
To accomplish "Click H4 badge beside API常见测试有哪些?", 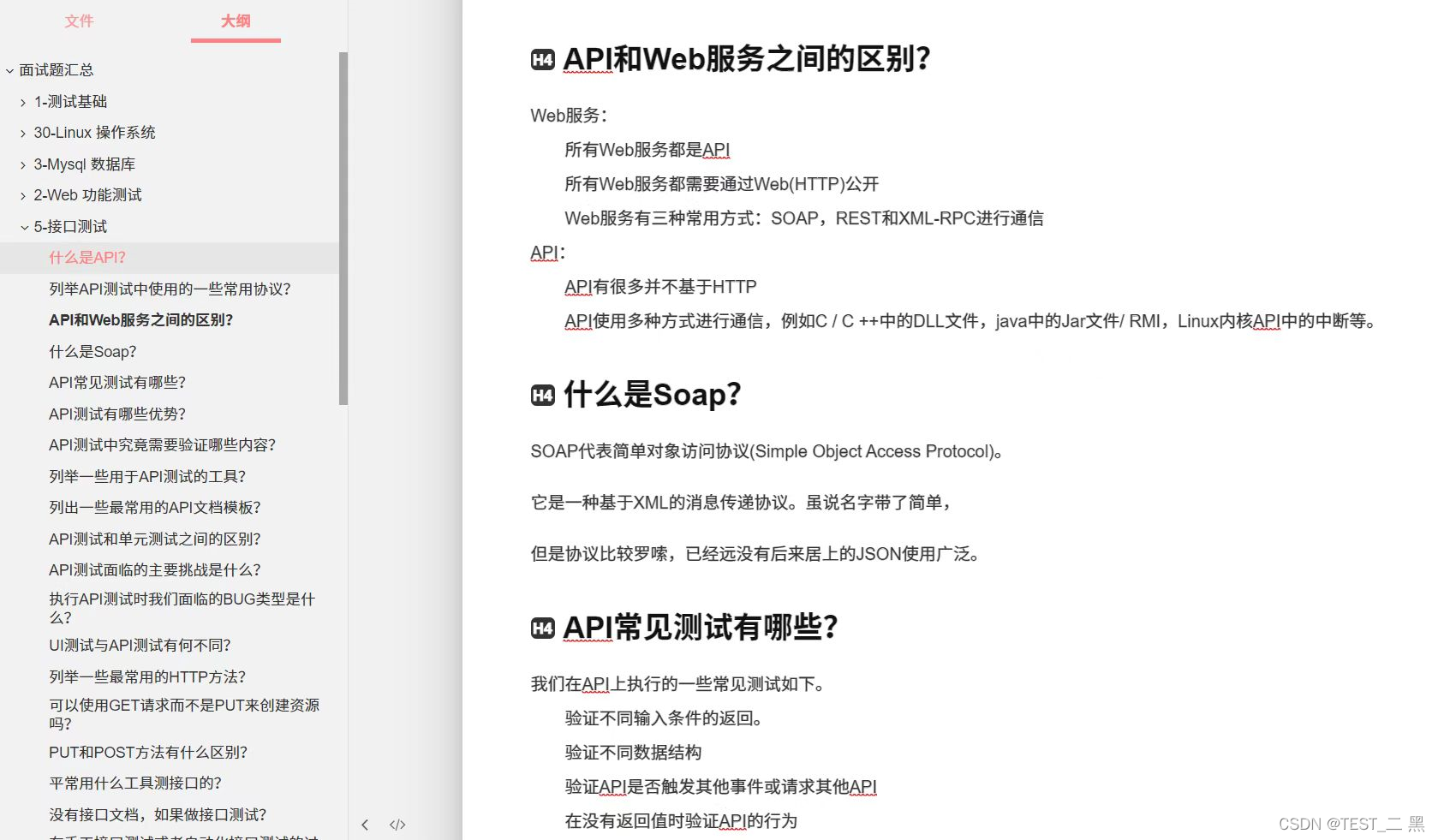I will [x=543, y=628].
